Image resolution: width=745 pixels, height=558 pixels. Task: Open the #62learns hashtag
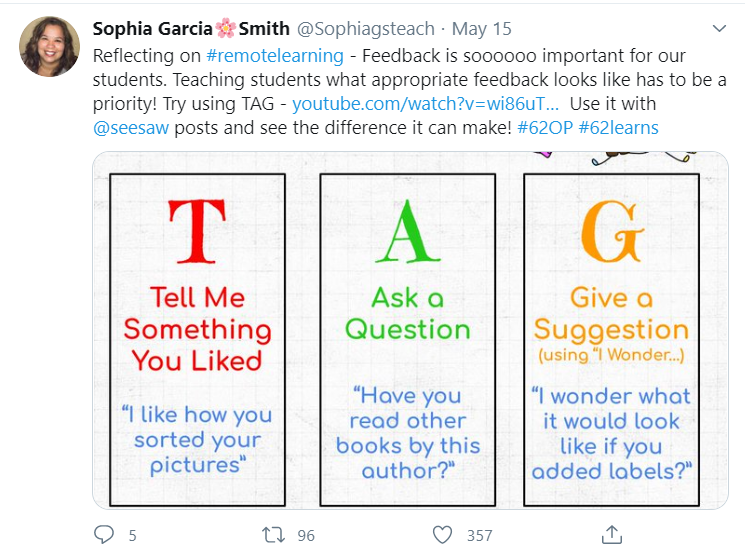pos(619,128)
